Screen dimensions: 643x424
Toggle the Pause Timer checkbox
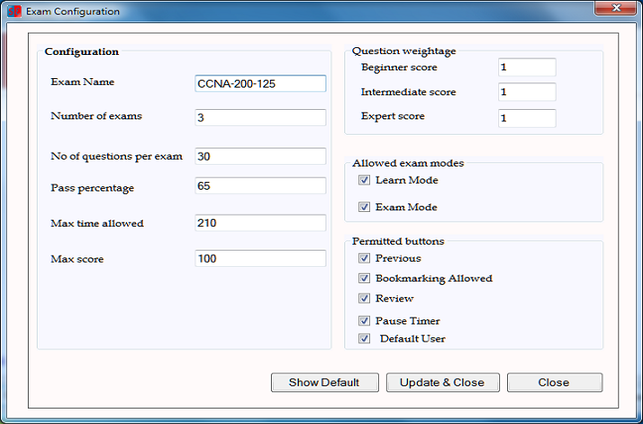point(364,321)
